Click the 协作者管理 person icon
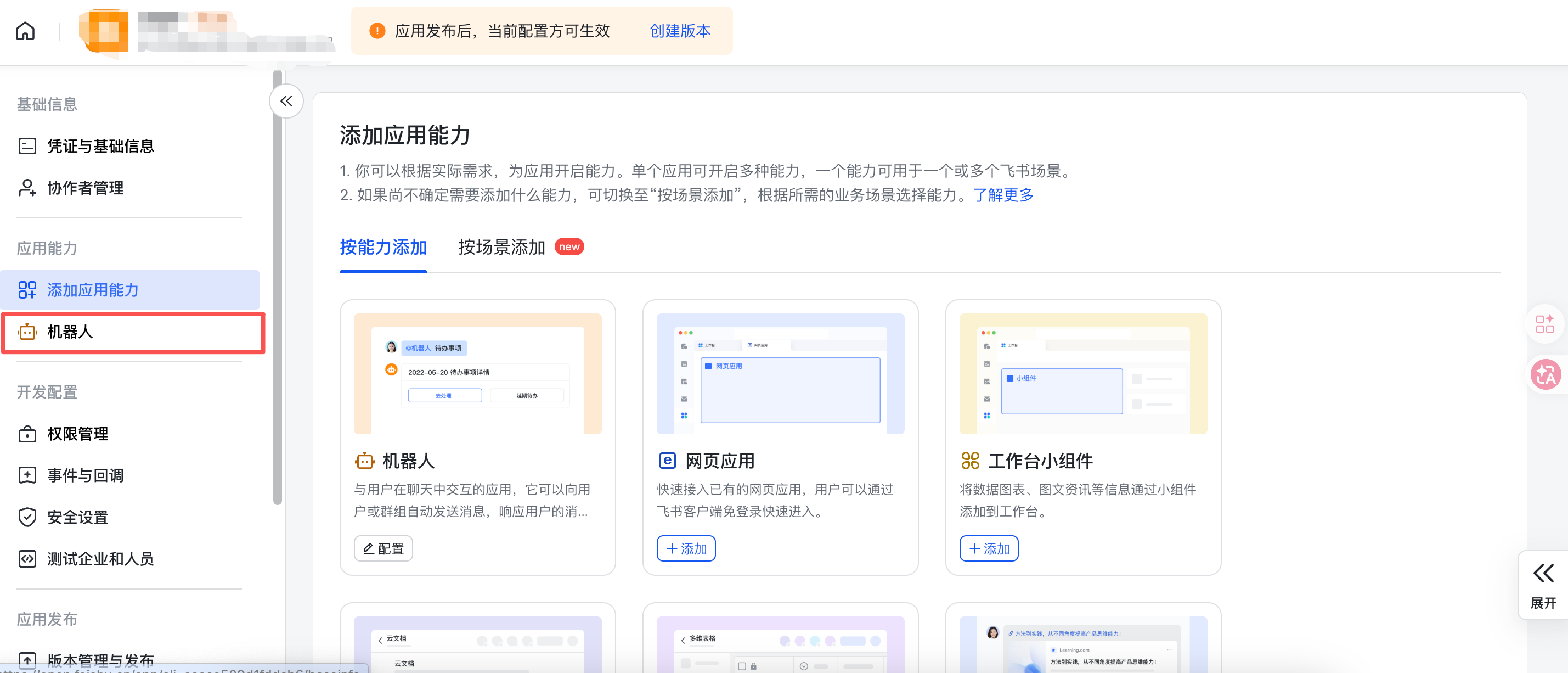Image resolution: width=1568 pixels, height=673 pixels. [27, 188]
